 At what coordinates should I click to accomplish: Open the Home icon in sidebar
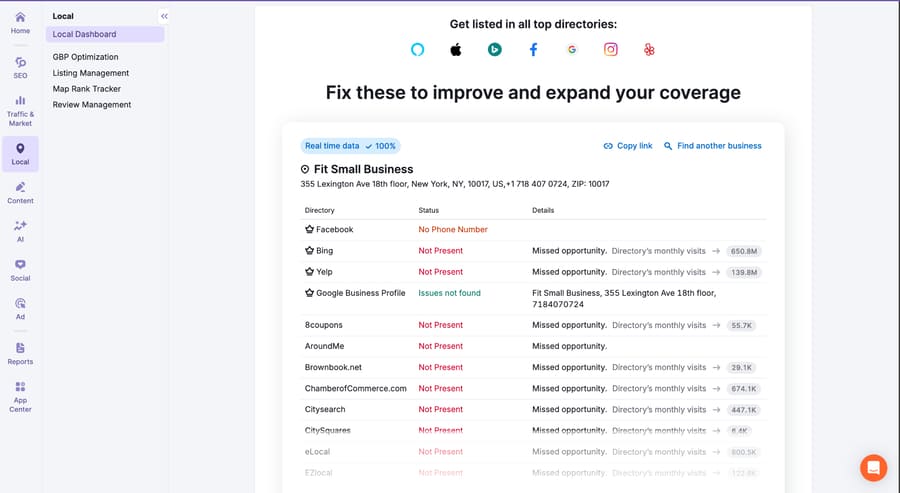pos(20,17)
